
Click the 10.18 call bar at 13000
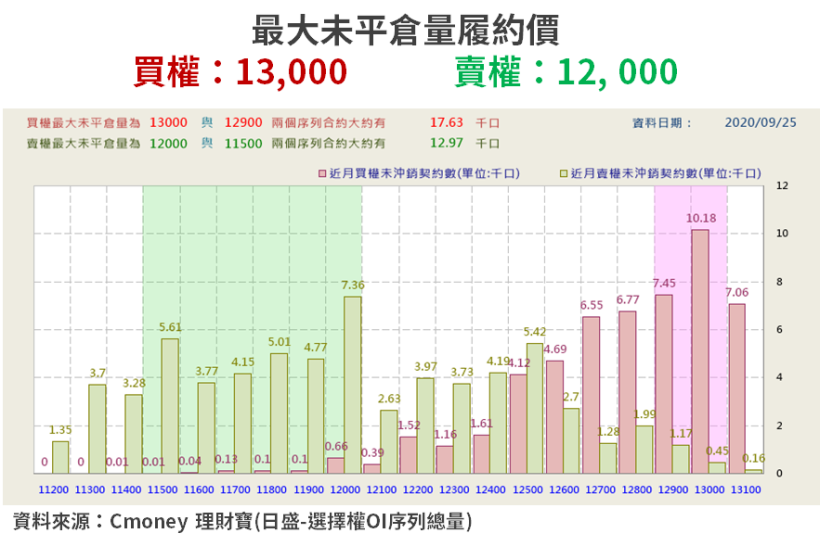coord(700,351)
